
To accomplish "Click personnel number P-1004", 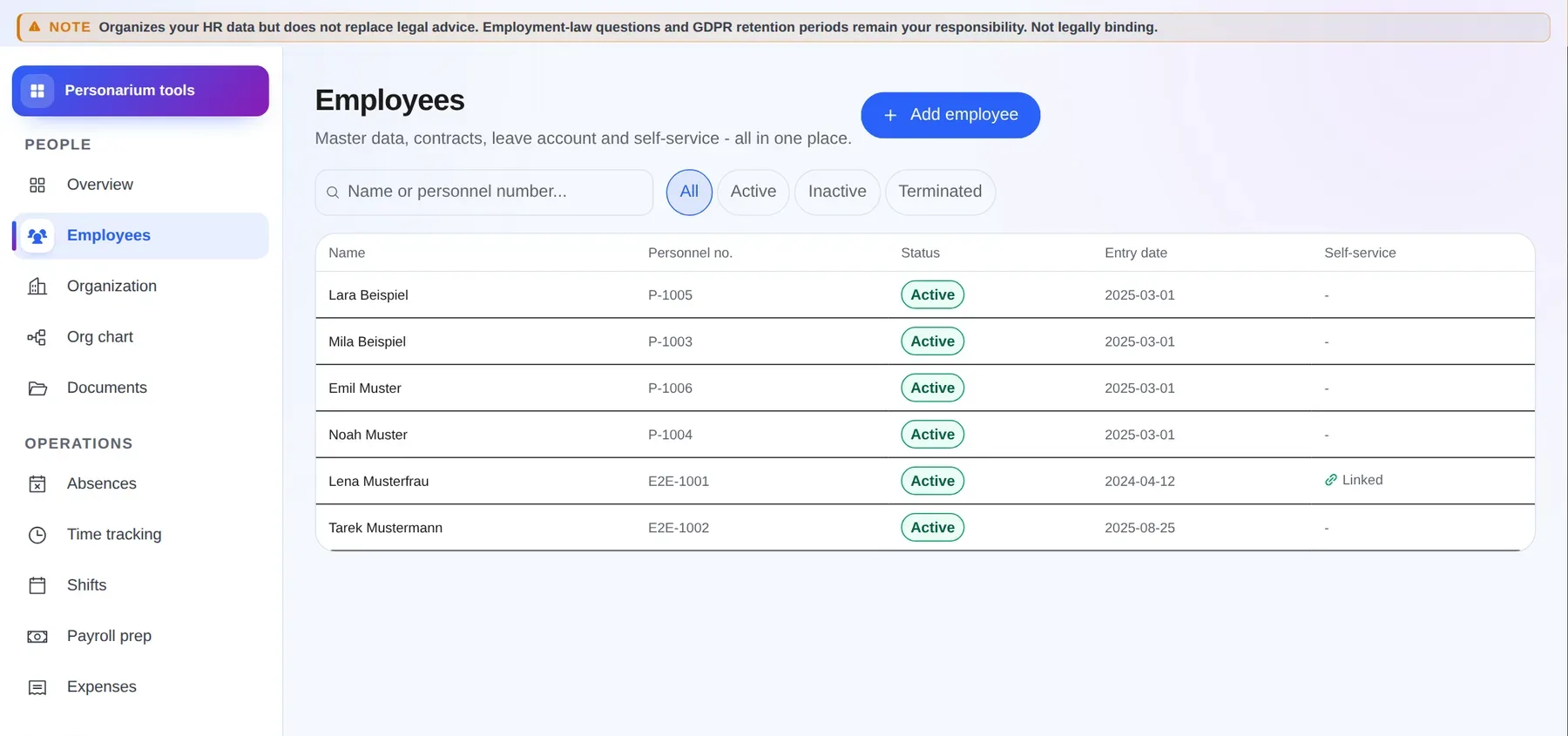I will click(670, 435).
